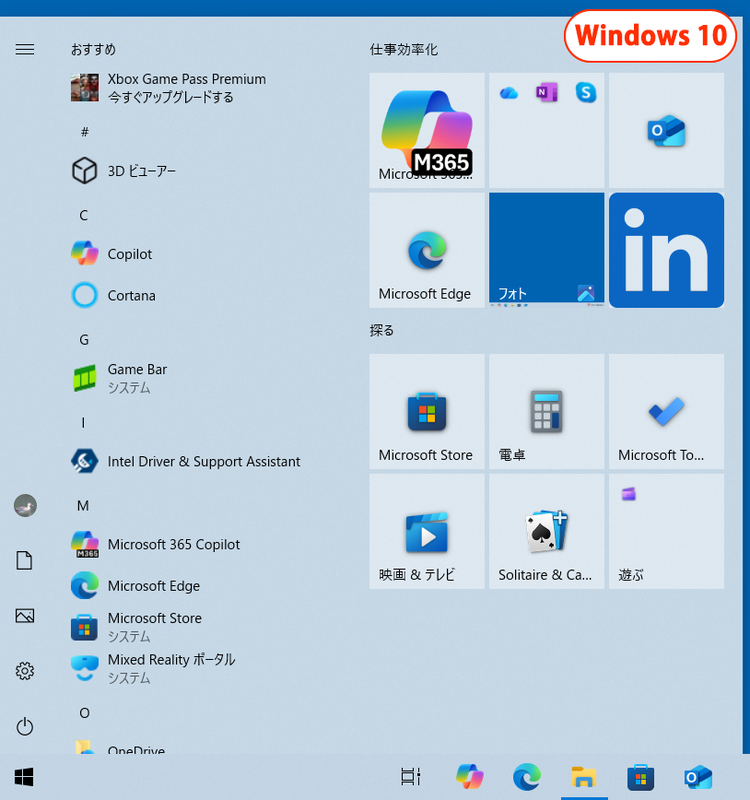Image resolution: width=750 pixels, height=800 pixels.
Task: Open Task View on the taskbar
Action: (x=411, y=777)
